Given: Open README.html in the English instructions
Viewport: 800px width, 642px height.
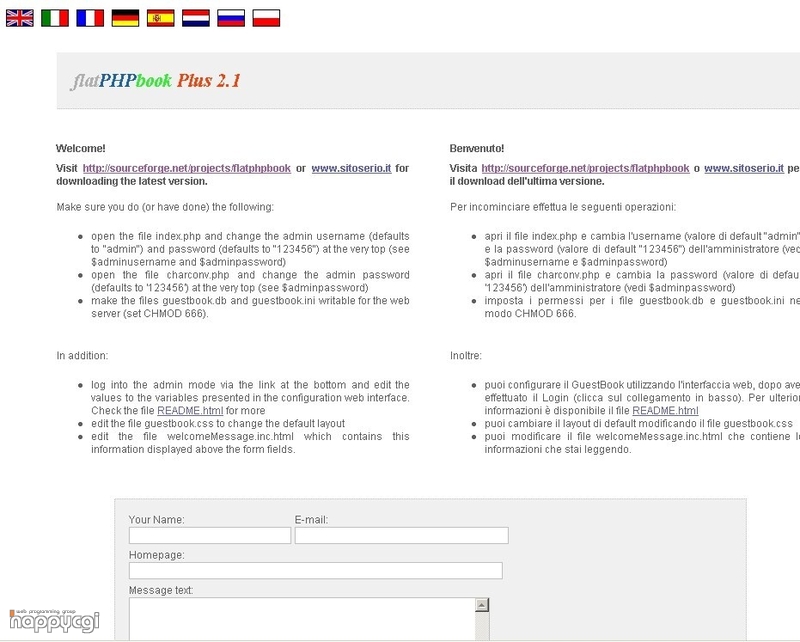Looking at the screenshot, I should pos(190,411).
